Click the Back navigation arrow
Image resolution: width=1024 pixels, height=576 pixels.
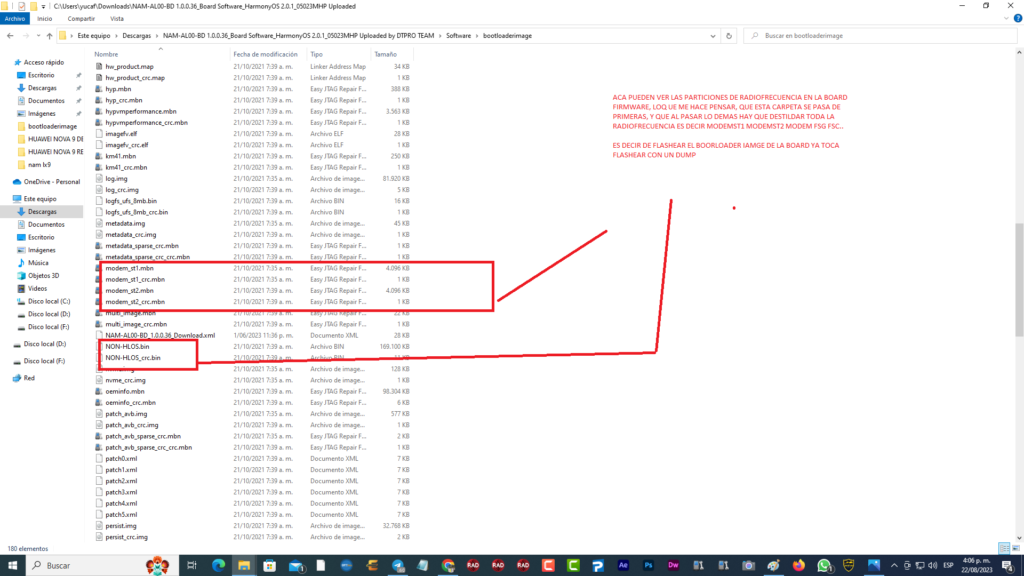point(8,35)
